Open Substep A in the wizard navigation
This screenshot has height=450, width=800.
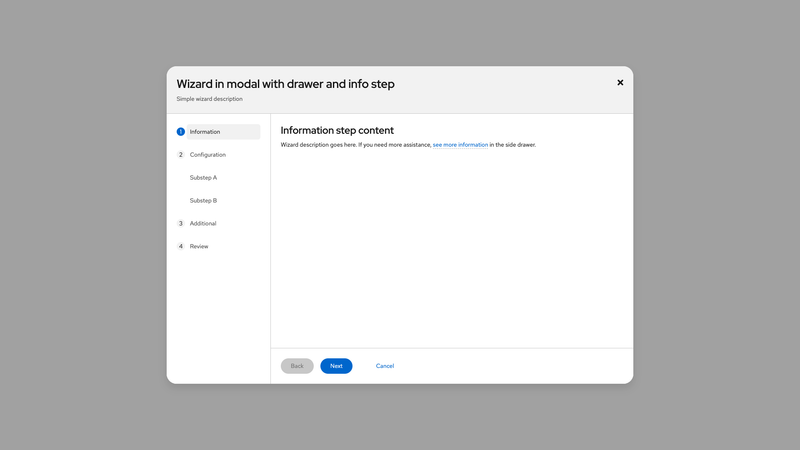click(204, 178)
